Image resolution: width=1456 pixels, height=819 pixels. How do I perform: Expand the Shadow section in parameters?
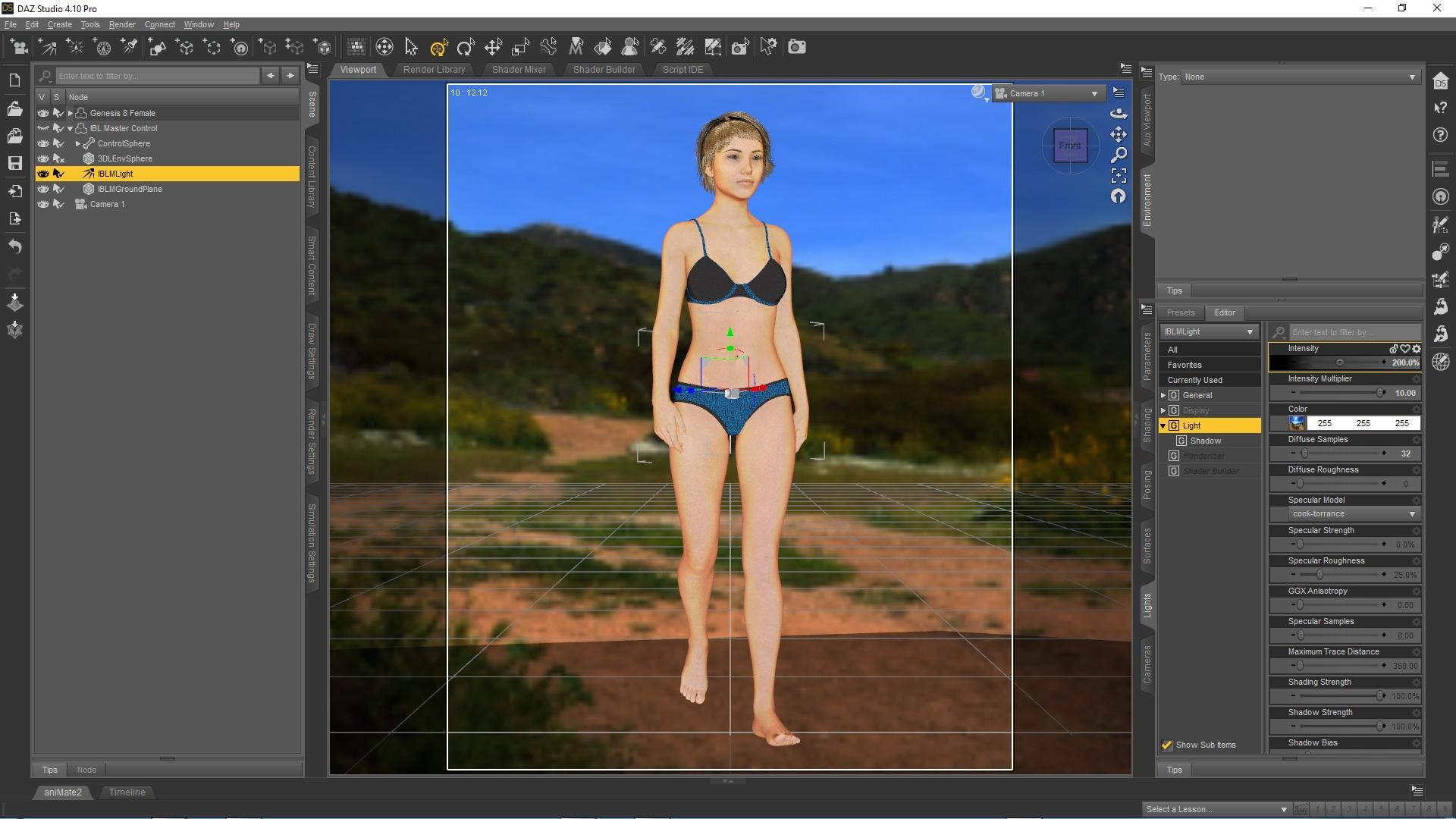tap(1204, 440)
